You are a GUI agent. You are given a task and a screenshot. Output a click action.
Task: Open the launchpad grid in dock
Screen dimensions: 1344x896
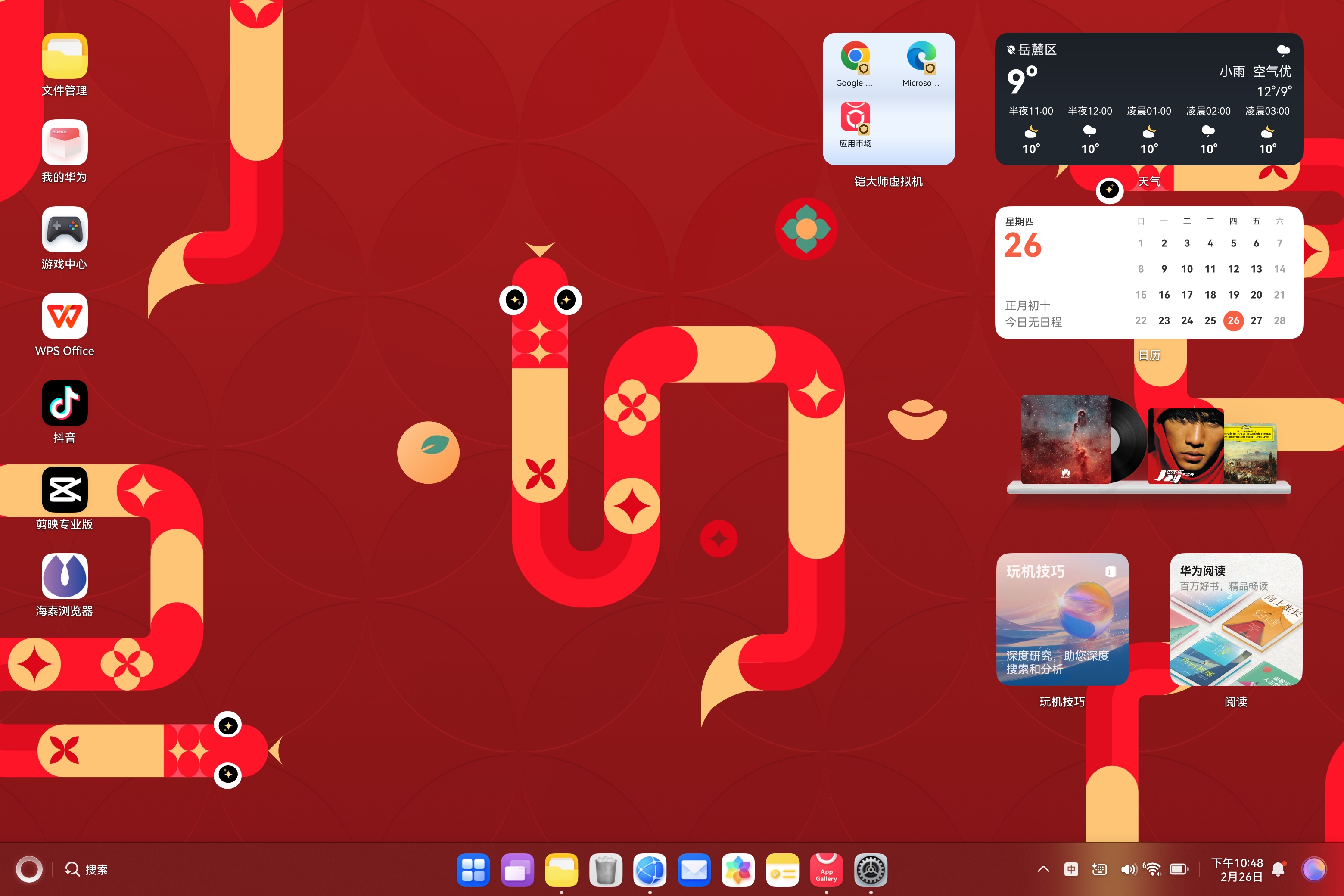pyautogui.click(x=473, y=870)
